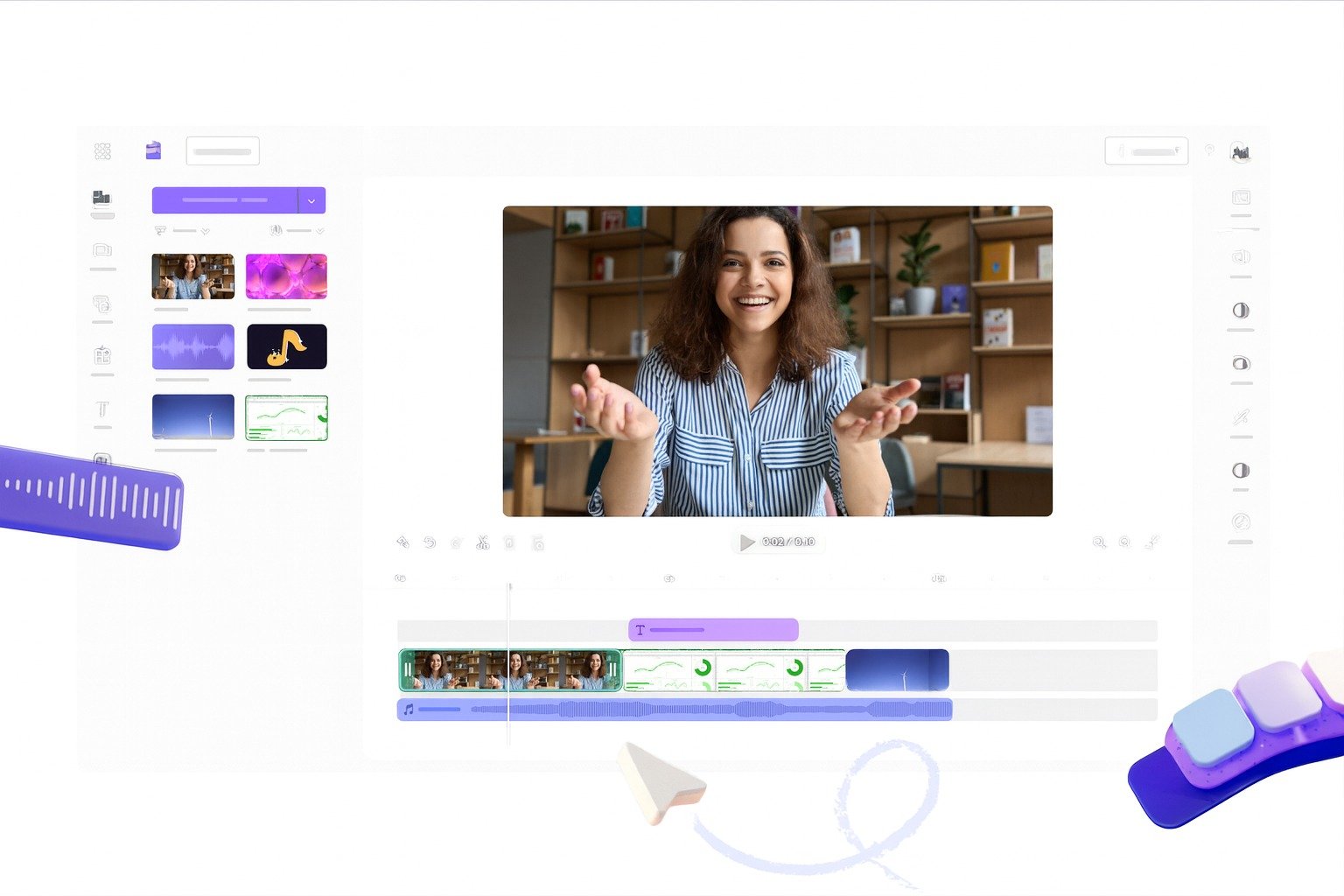The width and height of the screenshot is (1344, 896).
Task: Click the undo arrow in timeline toolbar
Action: tap(430, 542)
